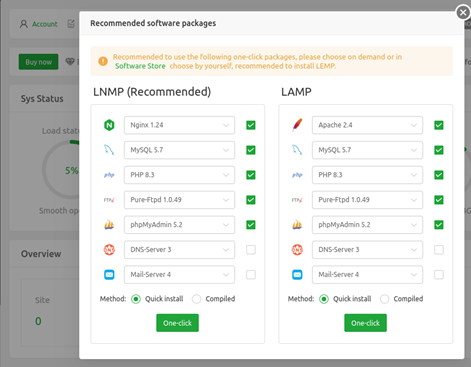Screen dimensions: 471x367
Task: Uncheck the Nginx 1.24 checkbox
Action: tap(251, 125)
